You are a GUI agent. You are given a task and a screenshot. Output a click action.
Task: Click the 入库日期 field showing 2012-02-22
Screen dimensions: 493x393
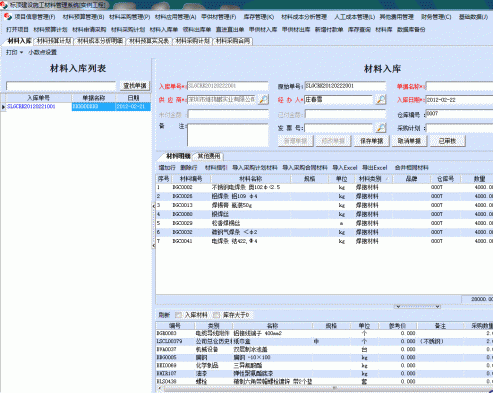(x=459, y=100)
